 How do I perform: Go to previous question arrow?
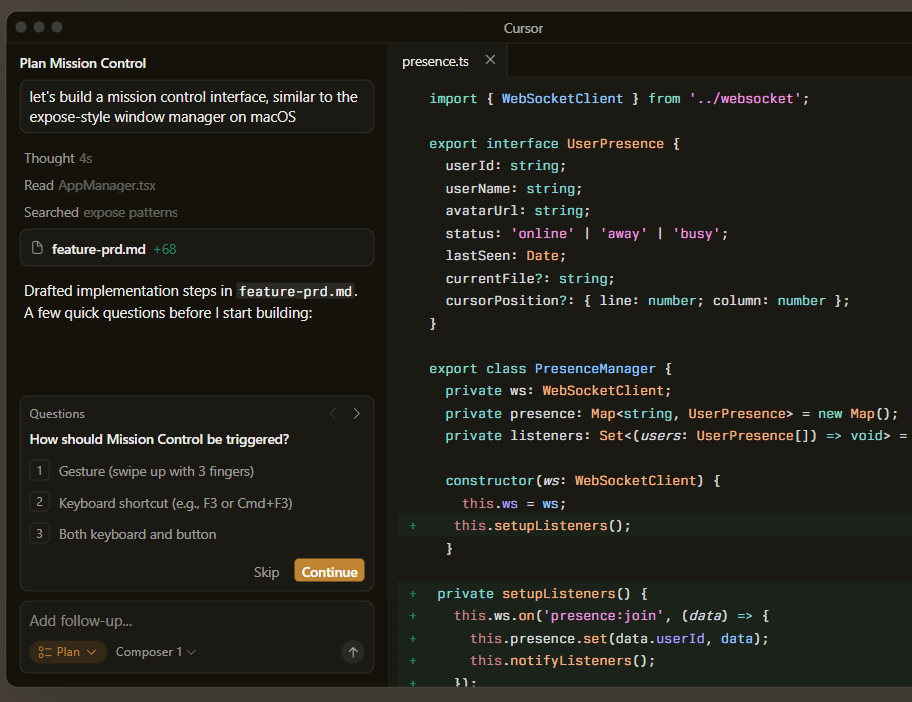334,413
